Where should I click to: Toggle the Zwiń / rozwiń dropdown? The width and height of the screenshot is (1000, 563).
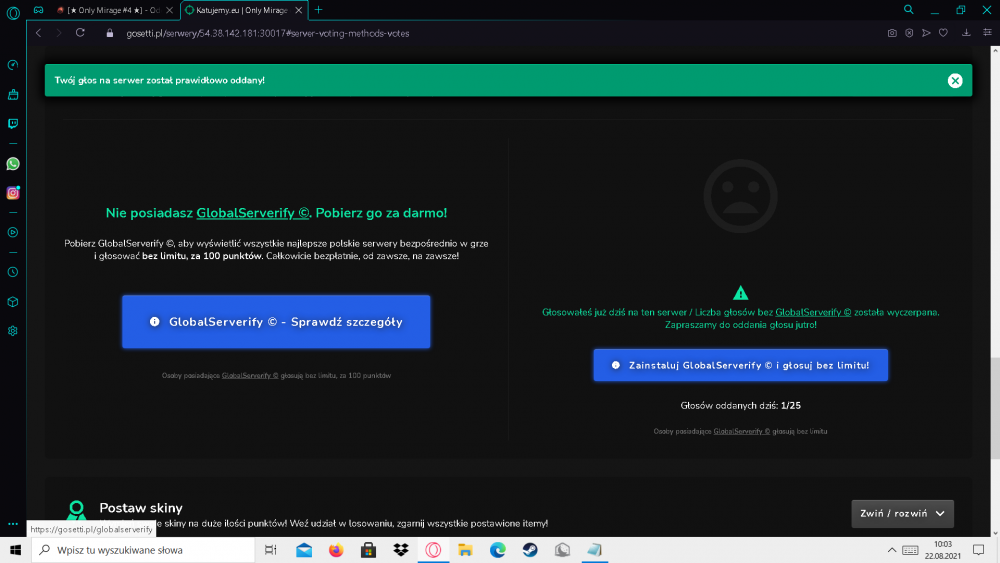(x=902, y=513)
